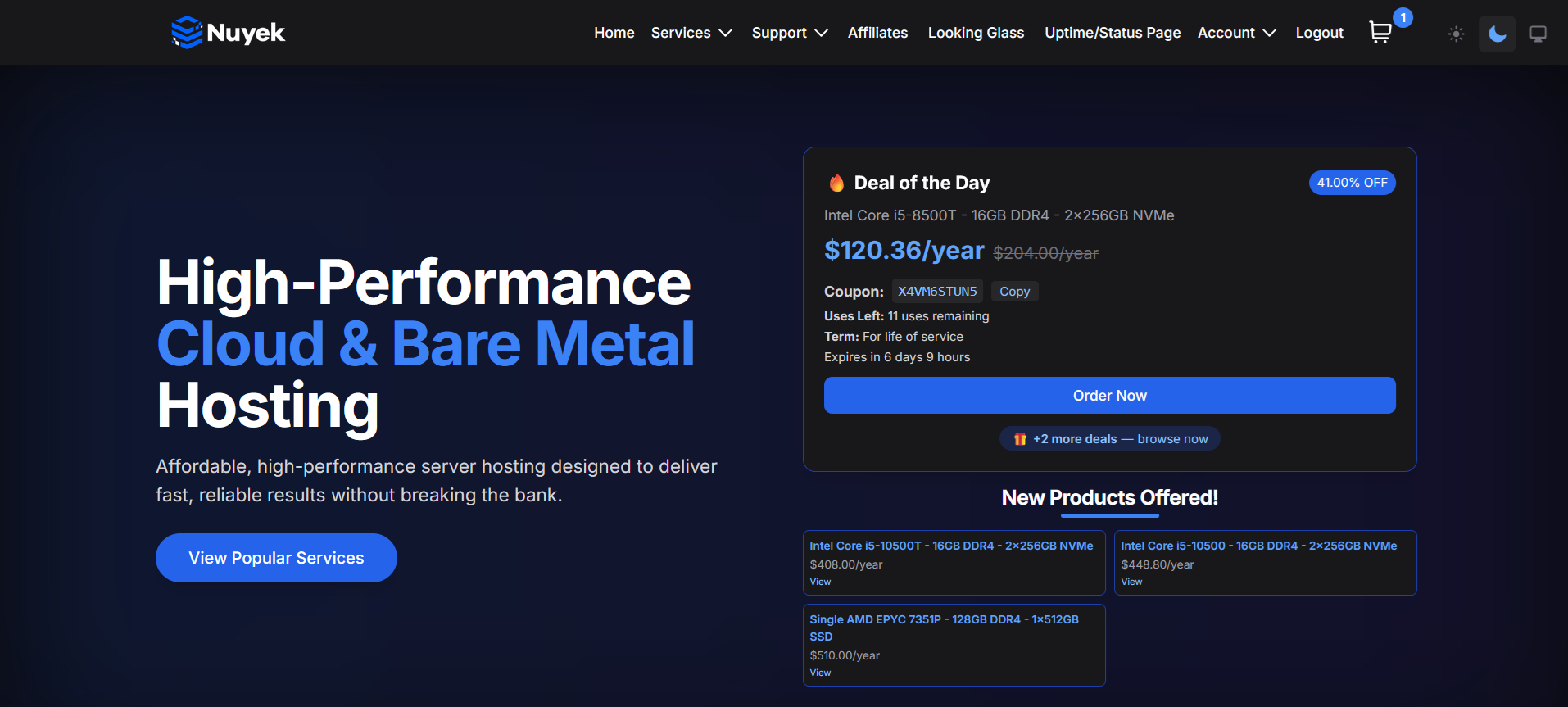View the $408.00/year product
The width and height of the screenshot is (1568, 707).
click(820, 582)
